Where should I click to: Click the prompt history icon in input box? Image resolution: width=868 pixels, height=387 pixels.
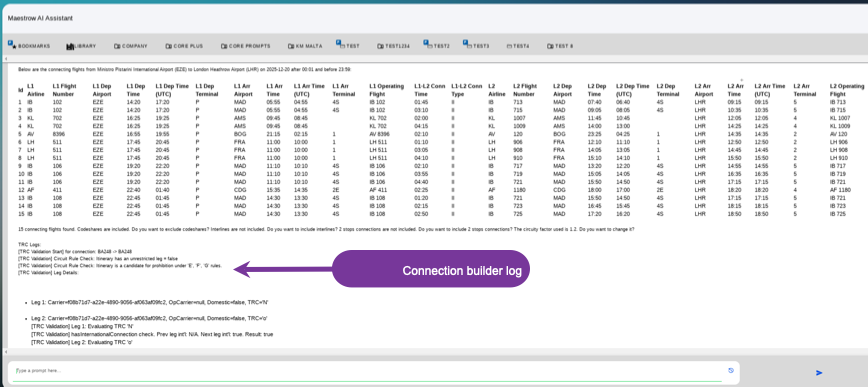point(731,370)
